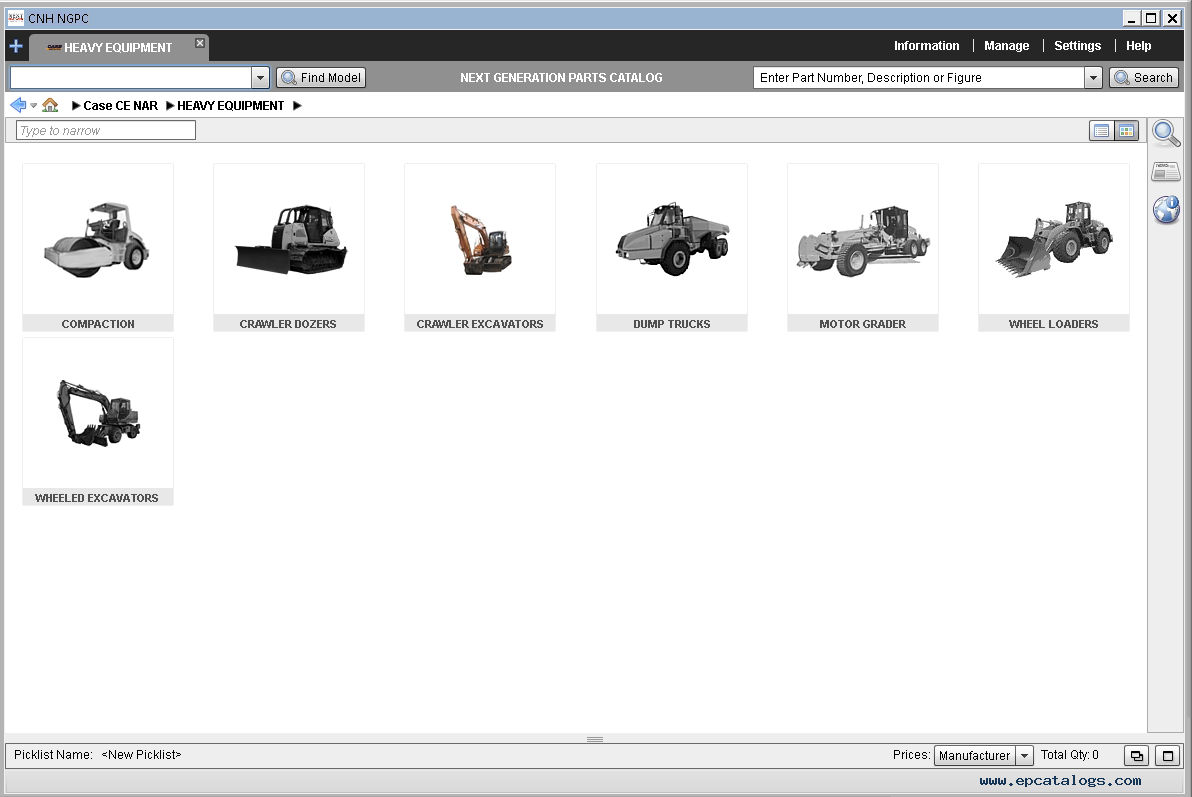The height and width of the screenshot is (797, 1192).
Task: Open the Manage menu
Action: point(1007,46)
